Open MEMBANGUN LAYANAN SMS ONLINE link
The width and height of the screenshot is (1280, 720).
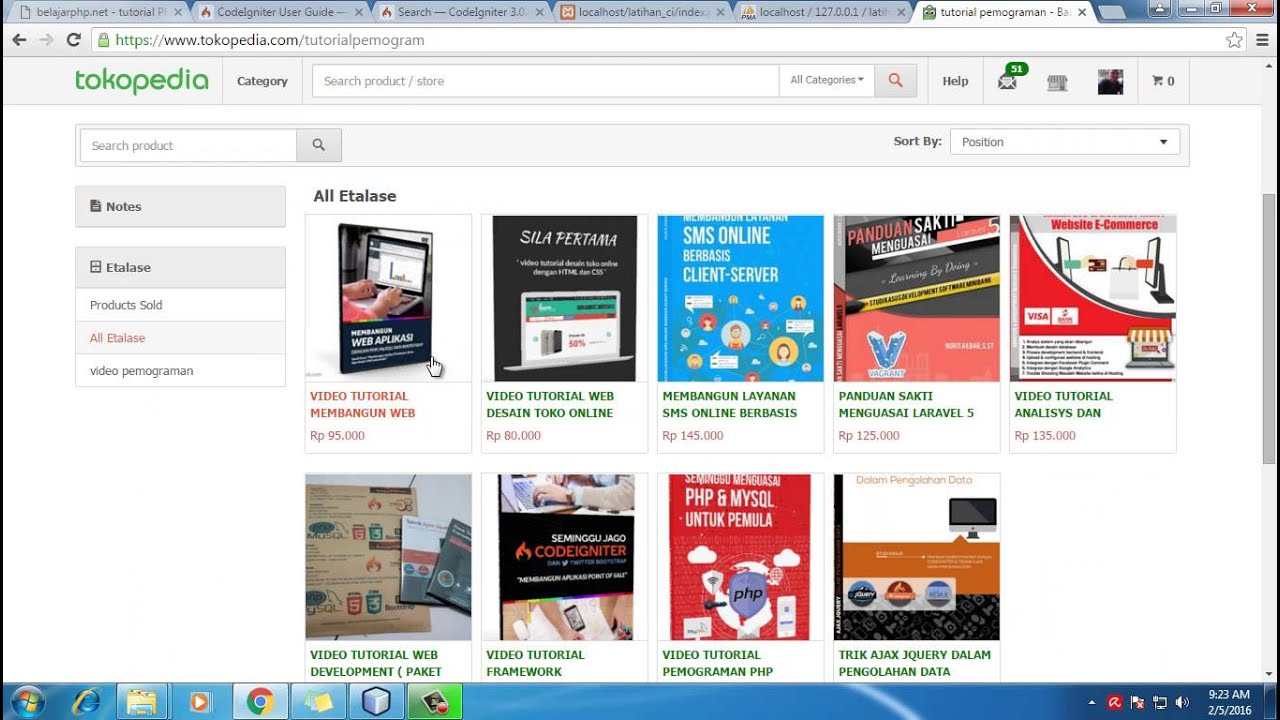click(730, 404)
